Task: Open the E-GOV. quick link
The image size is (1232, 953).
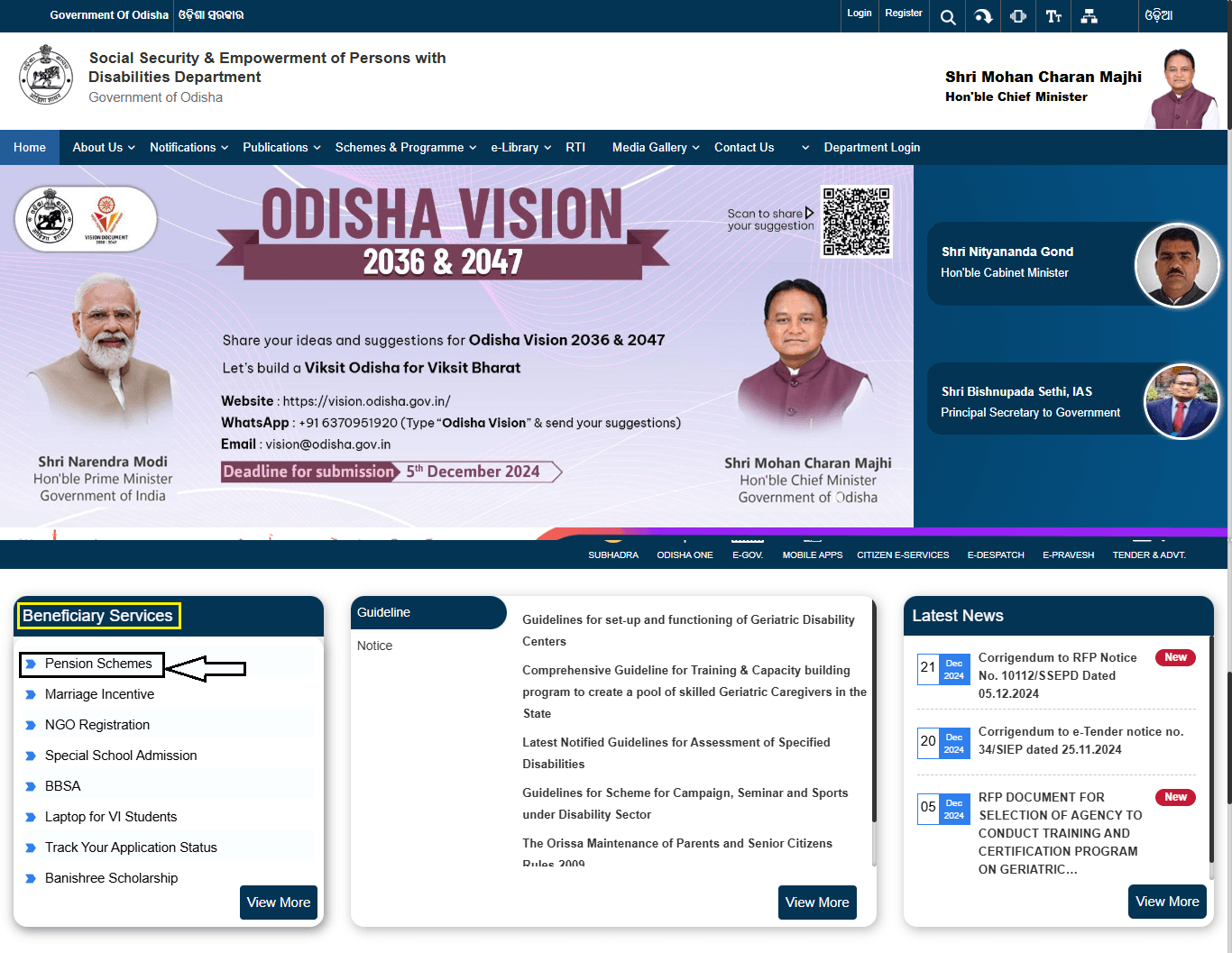Action: point(748,554)
